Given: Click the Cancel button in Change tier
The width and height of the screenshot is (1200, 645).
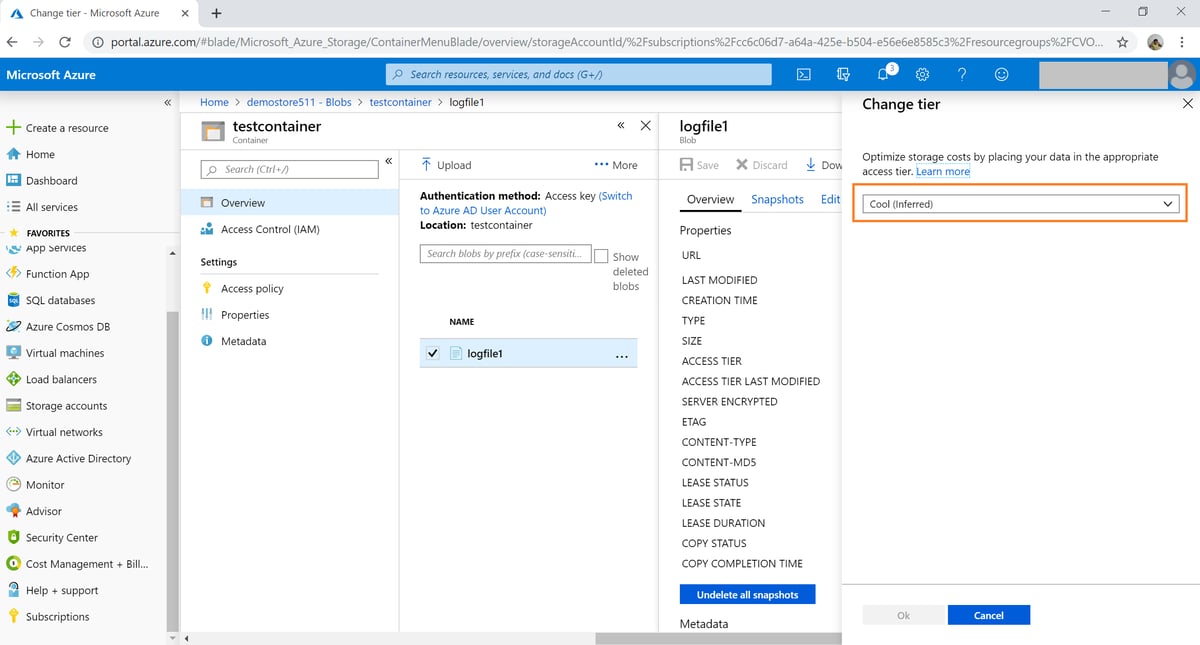Looking at the screenshot, I should [x=988, y=615].
